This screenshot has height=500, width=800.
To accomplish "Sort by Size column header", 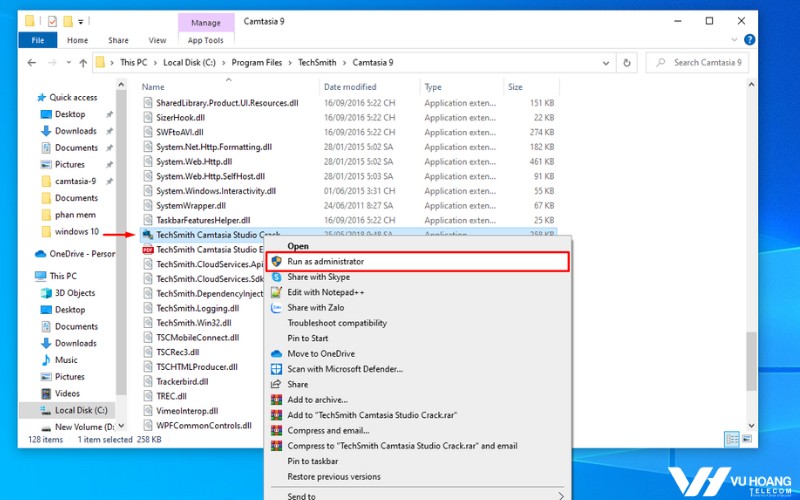I will point(515,87).
